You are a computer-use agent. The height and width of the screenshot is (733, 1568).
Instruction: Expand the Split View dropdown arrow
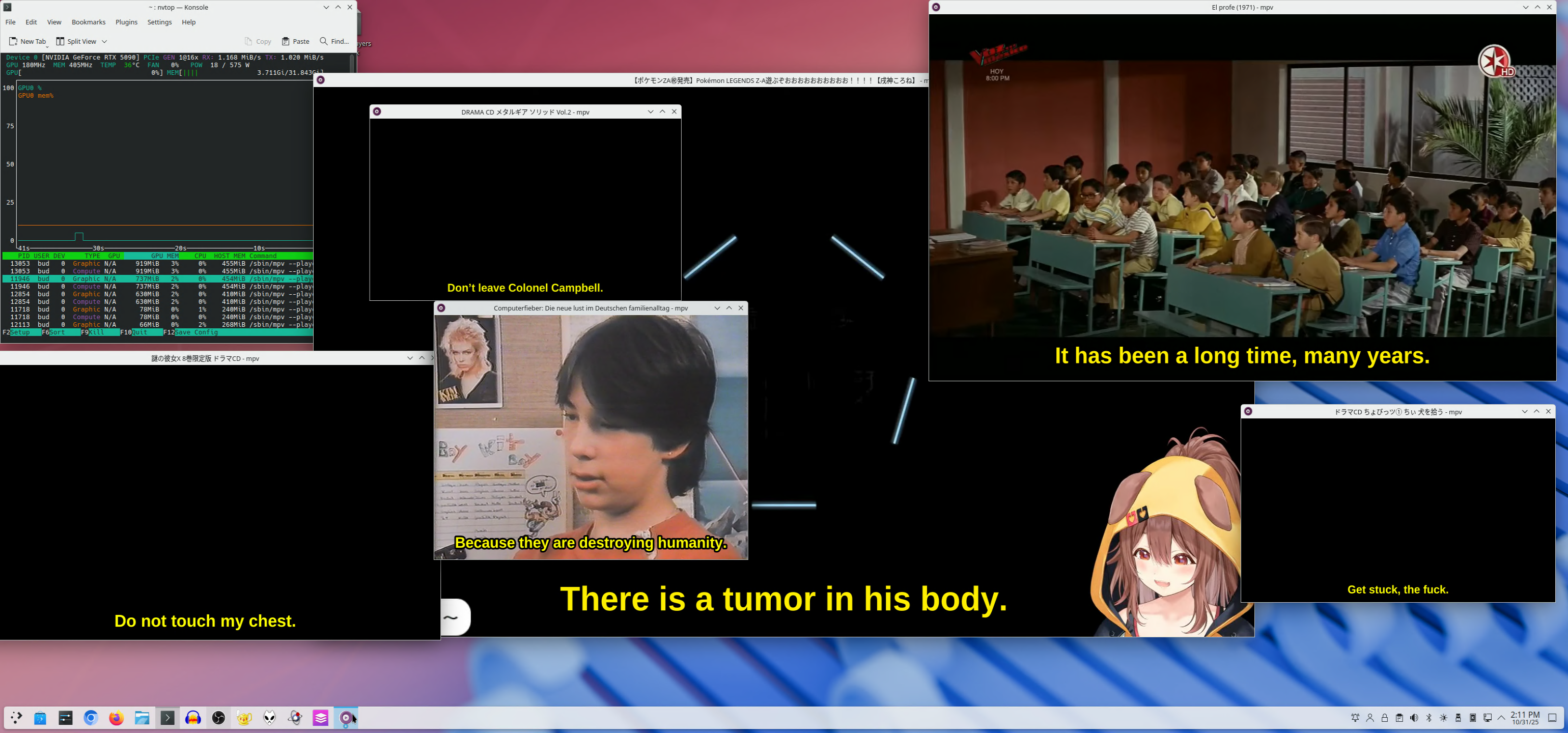click(x=105, y=41)
